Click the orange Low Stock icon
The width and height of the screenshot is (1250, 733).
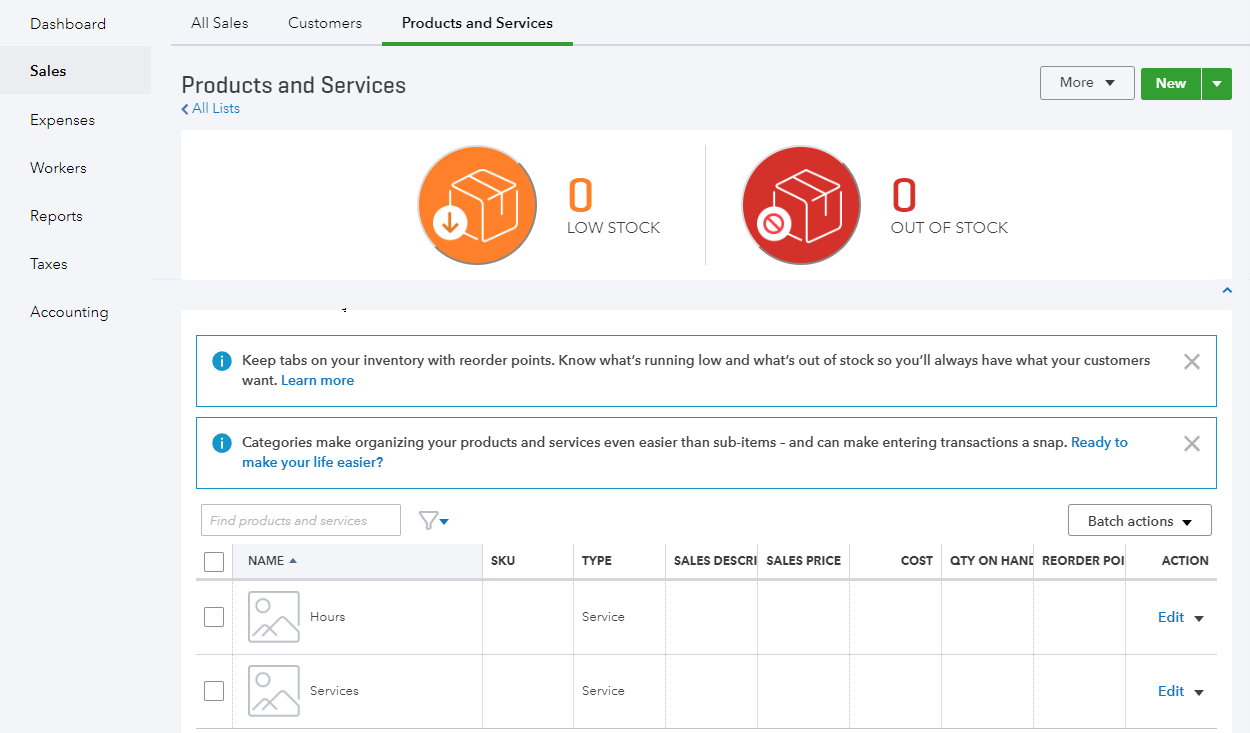pyautogui.click(x=477, y=204)
